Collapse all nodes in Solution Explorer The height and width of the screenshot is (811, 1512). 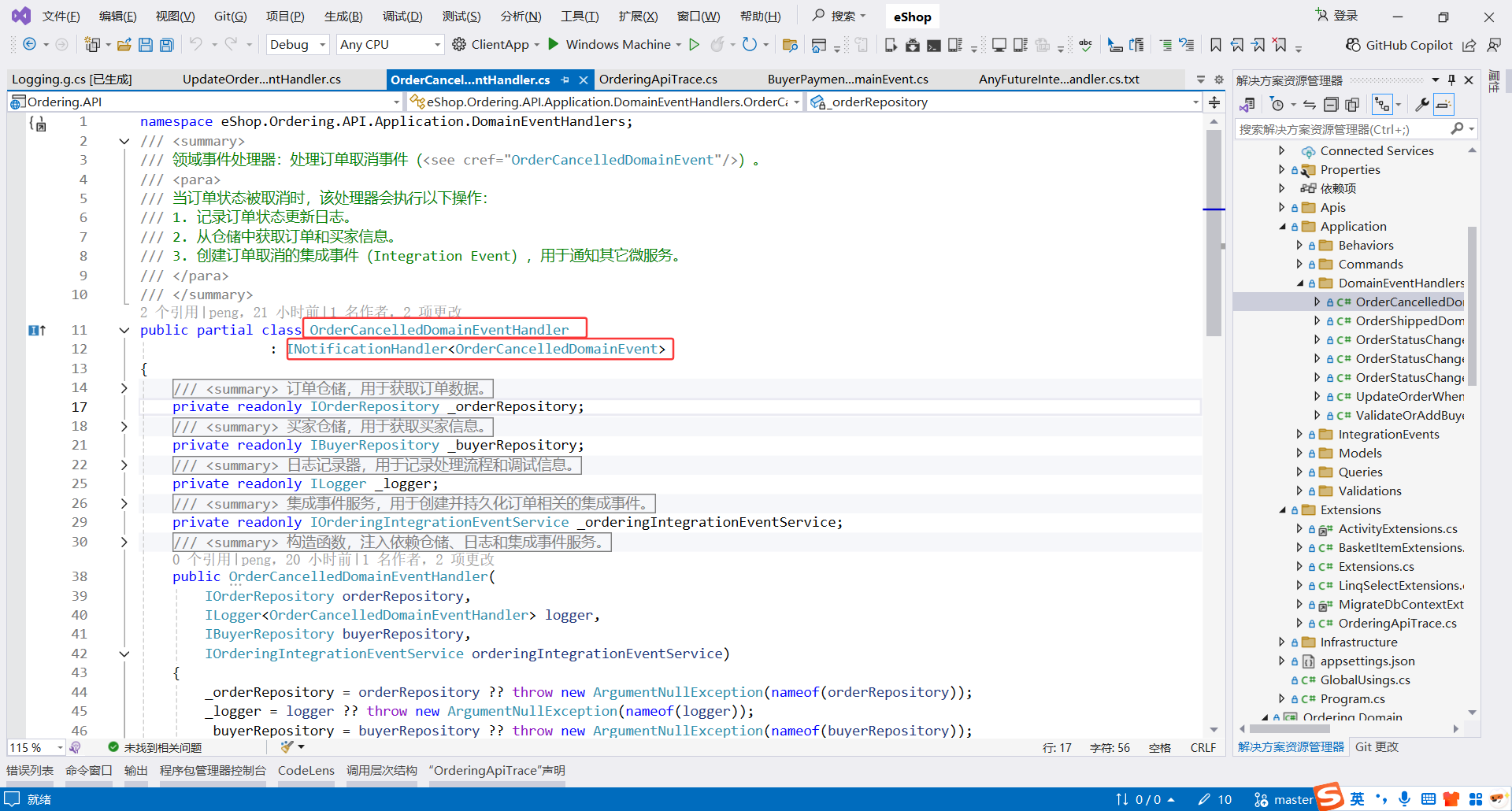pyautogui.click(x=1331, y=104)
